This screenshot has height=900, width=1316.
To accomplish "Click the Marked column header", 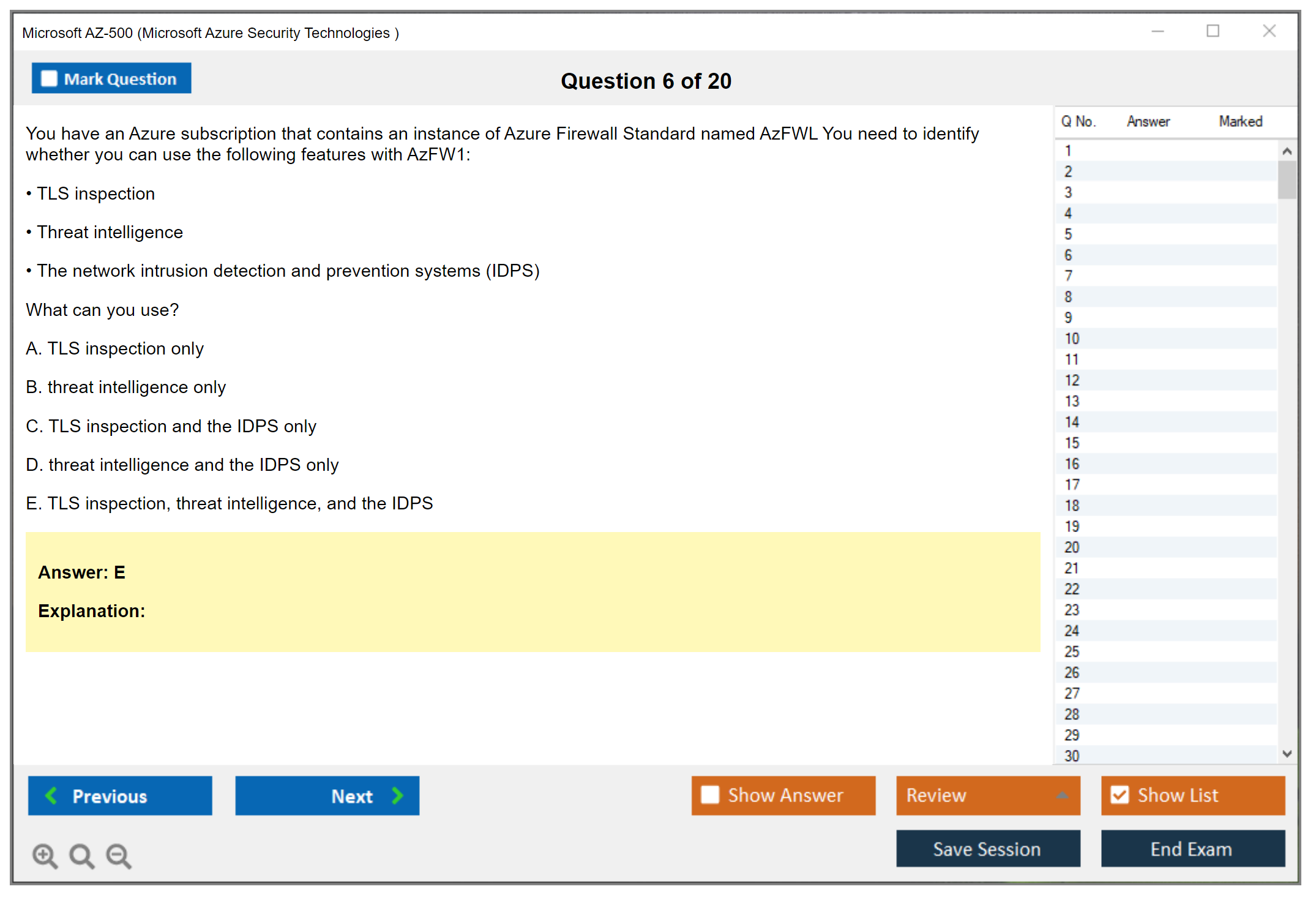I will point(1240,121).
